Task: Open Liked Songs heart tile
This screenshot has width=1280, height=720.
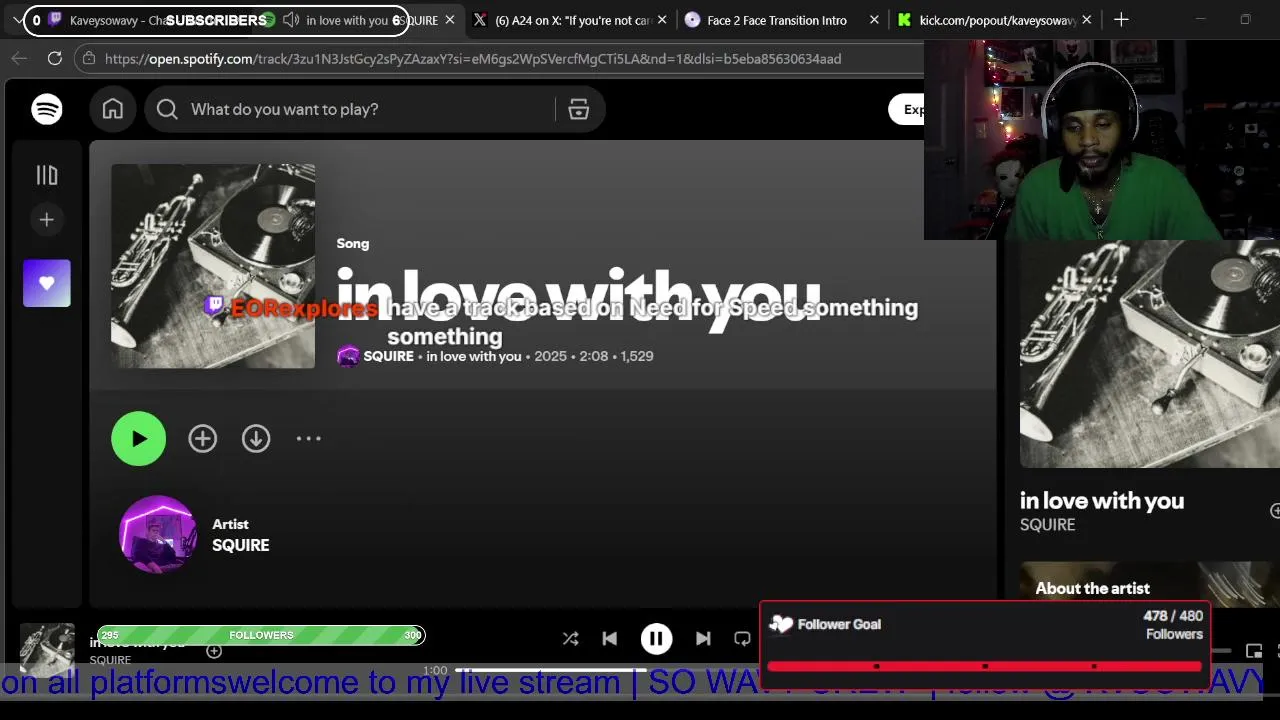Action: point(47,283)
